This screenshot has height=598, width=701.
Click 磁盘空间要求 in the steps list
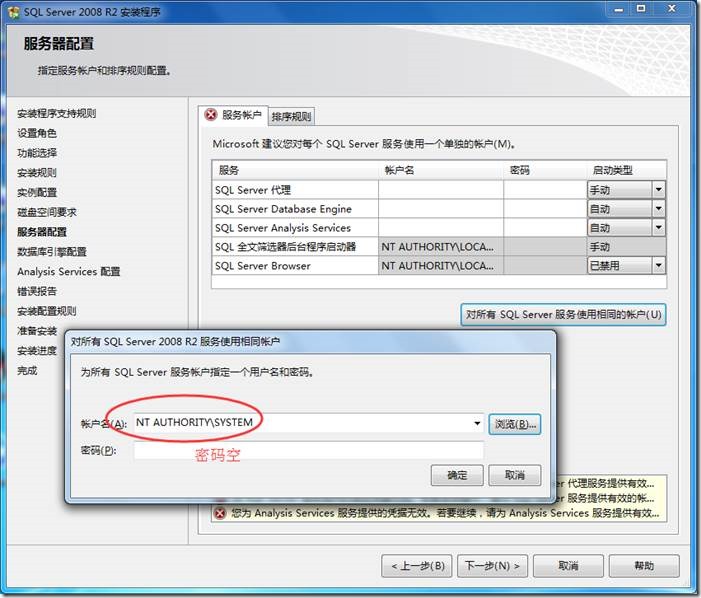click(x=47, y=212)
